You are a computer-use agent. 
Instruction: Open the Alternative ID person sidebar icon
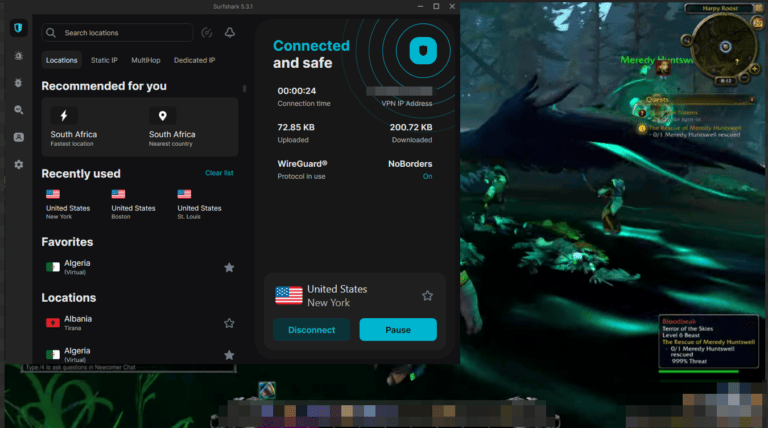(x=18, y=137)
